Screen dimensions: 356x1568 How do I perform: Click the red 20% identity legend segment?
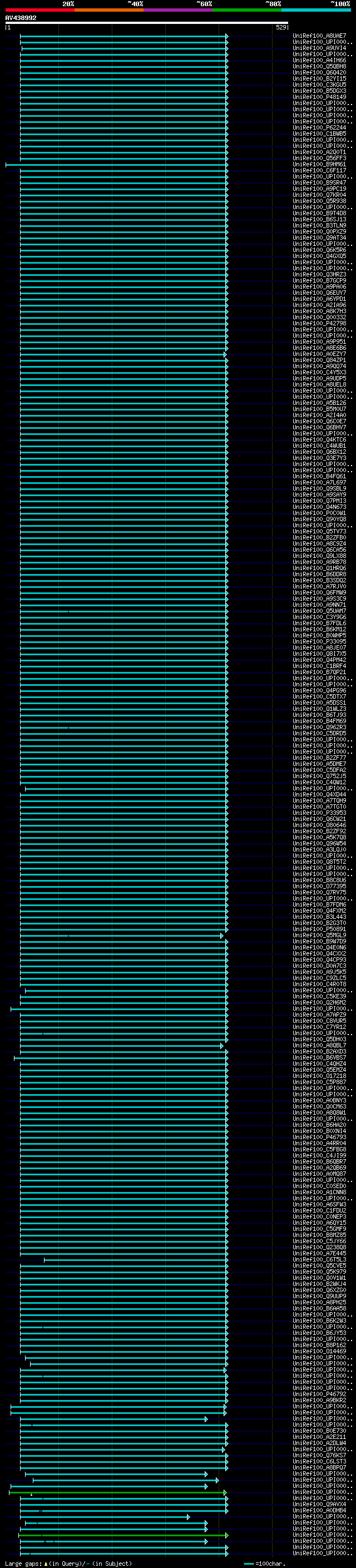pyautogui.click(x=40, y=11)
